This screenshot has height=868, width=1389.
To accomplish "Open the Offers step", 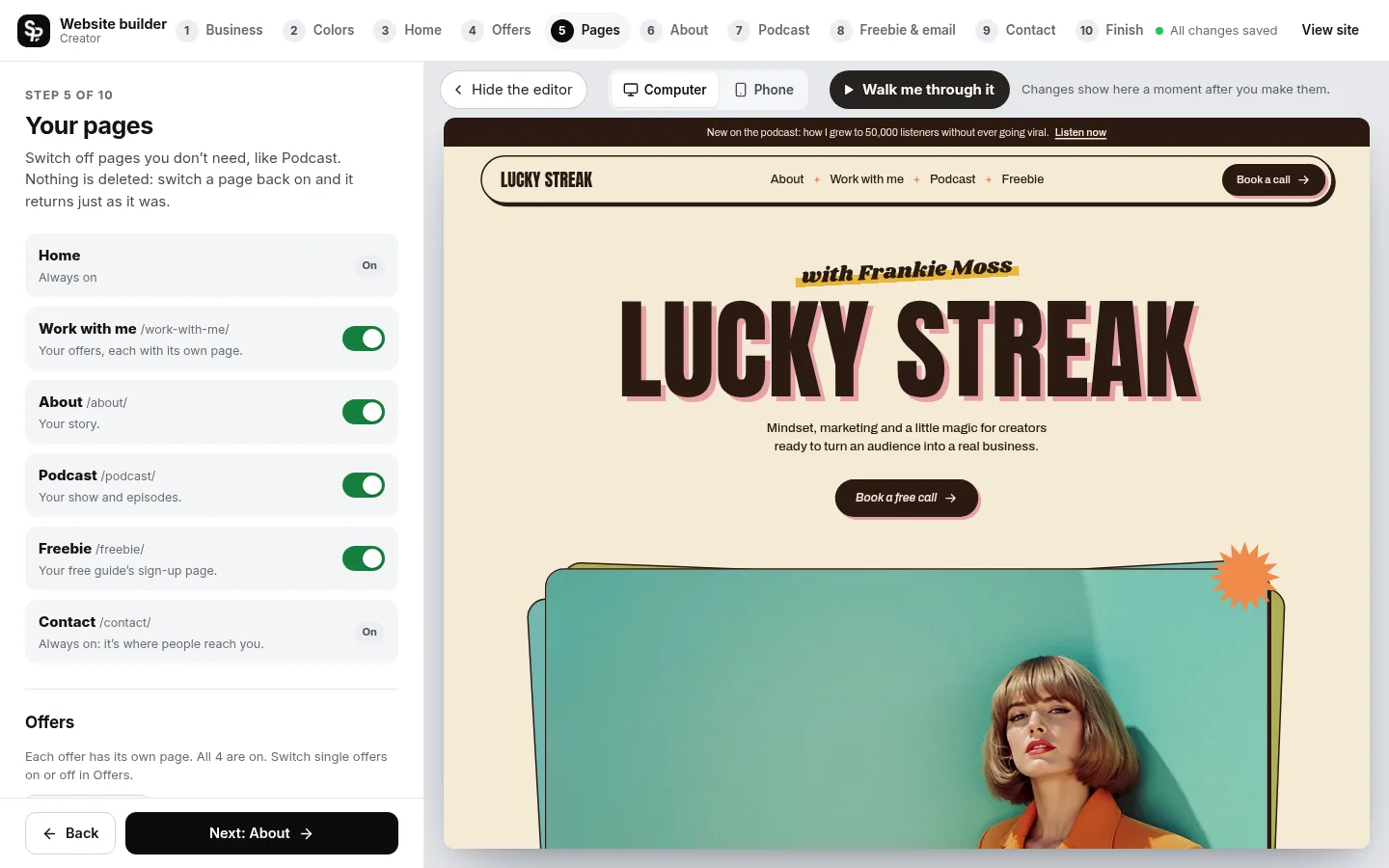I will click(x=497, y=31).
